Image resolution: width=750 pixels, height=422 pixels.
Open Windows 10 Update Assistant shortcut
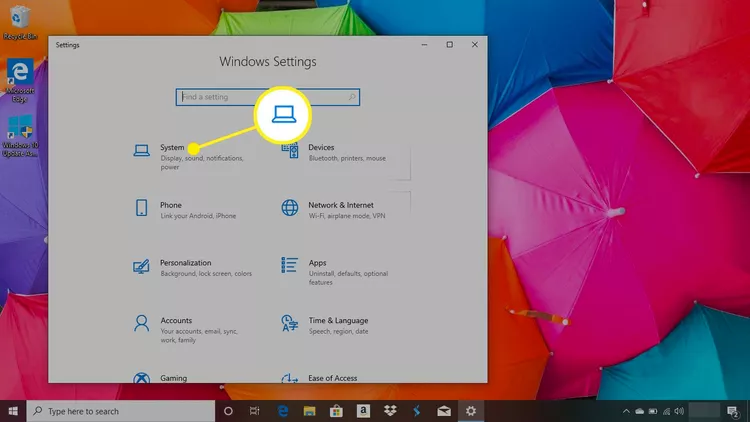click(20, 135)
